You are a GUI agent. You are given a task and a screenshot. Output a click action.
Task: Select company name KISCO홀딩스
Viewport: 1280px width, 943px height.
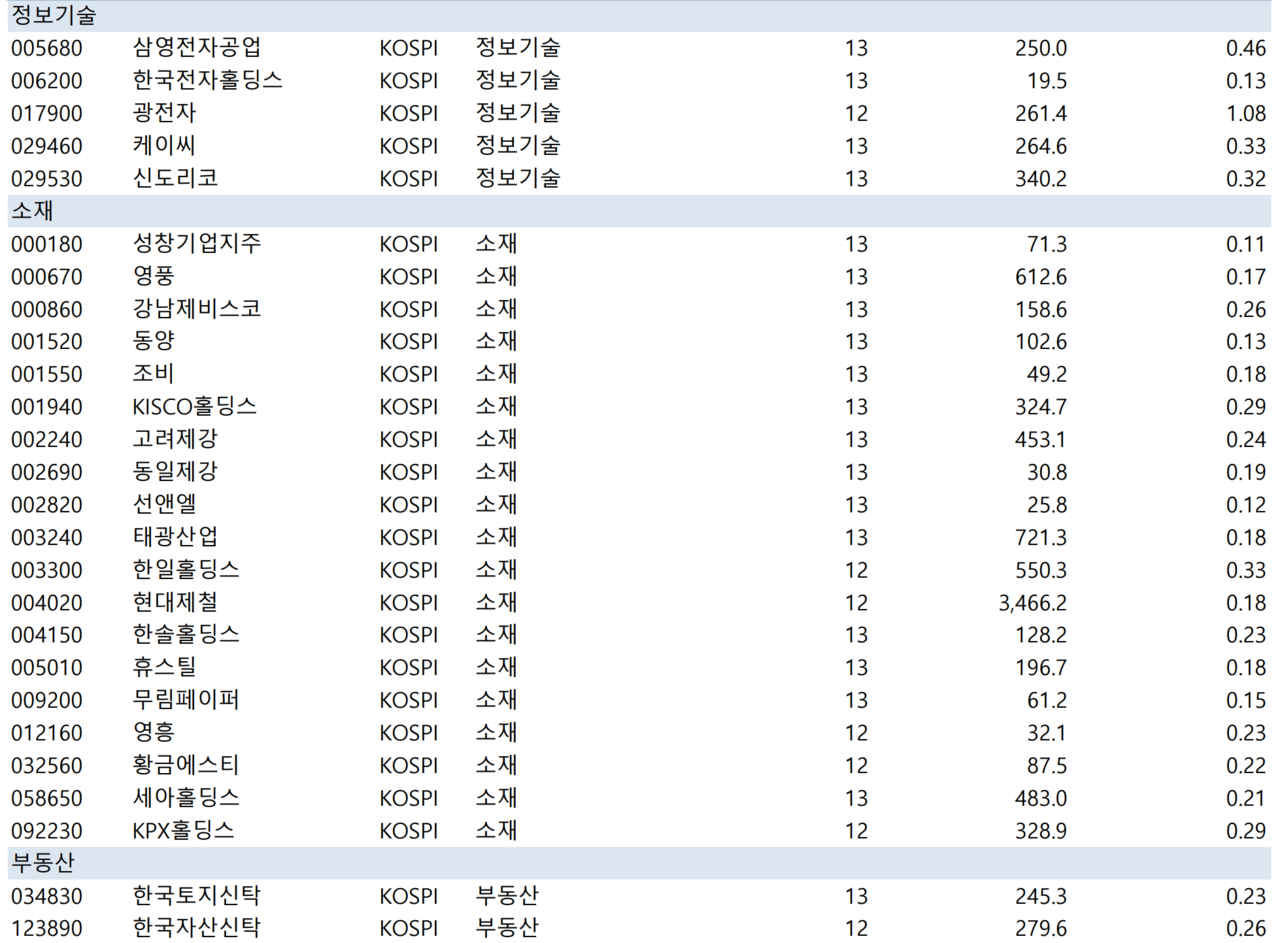click(195, 407)
